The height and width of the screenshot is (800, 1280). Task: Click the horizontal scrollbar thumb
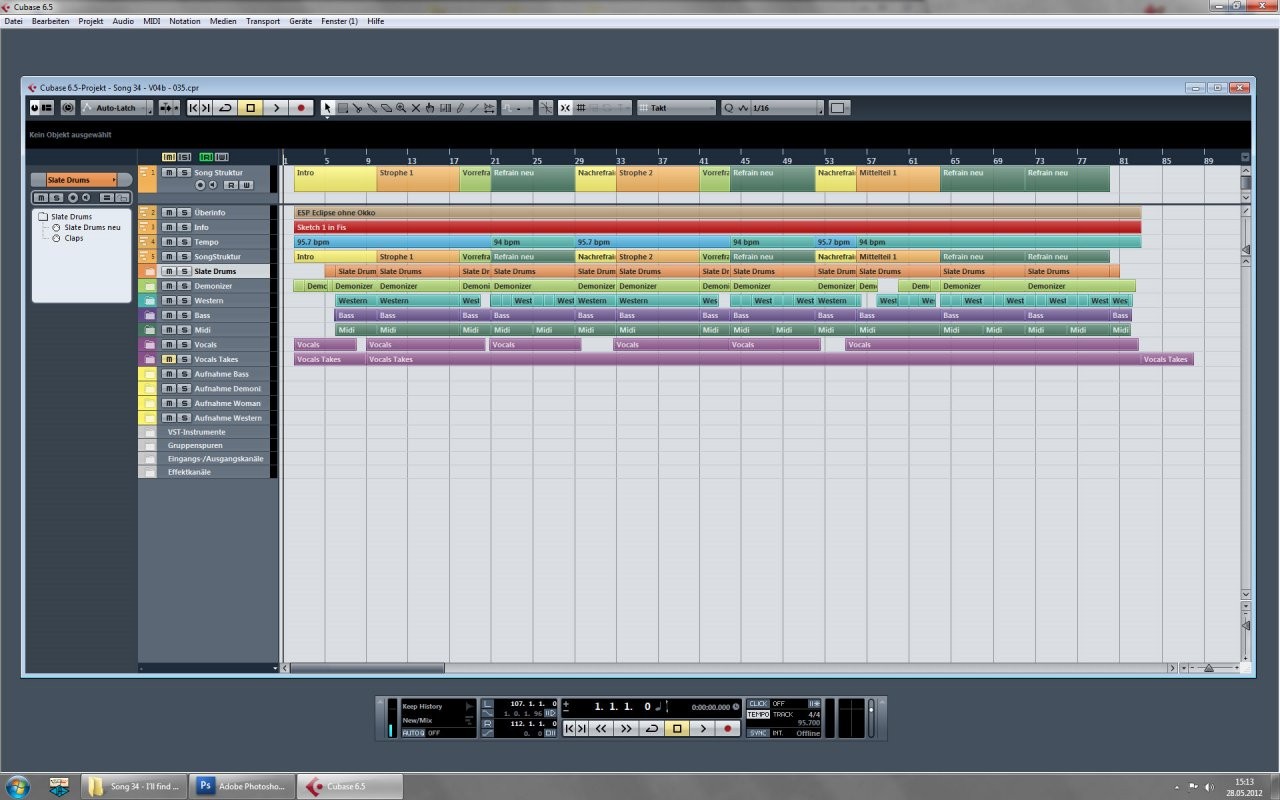point(367,667)
